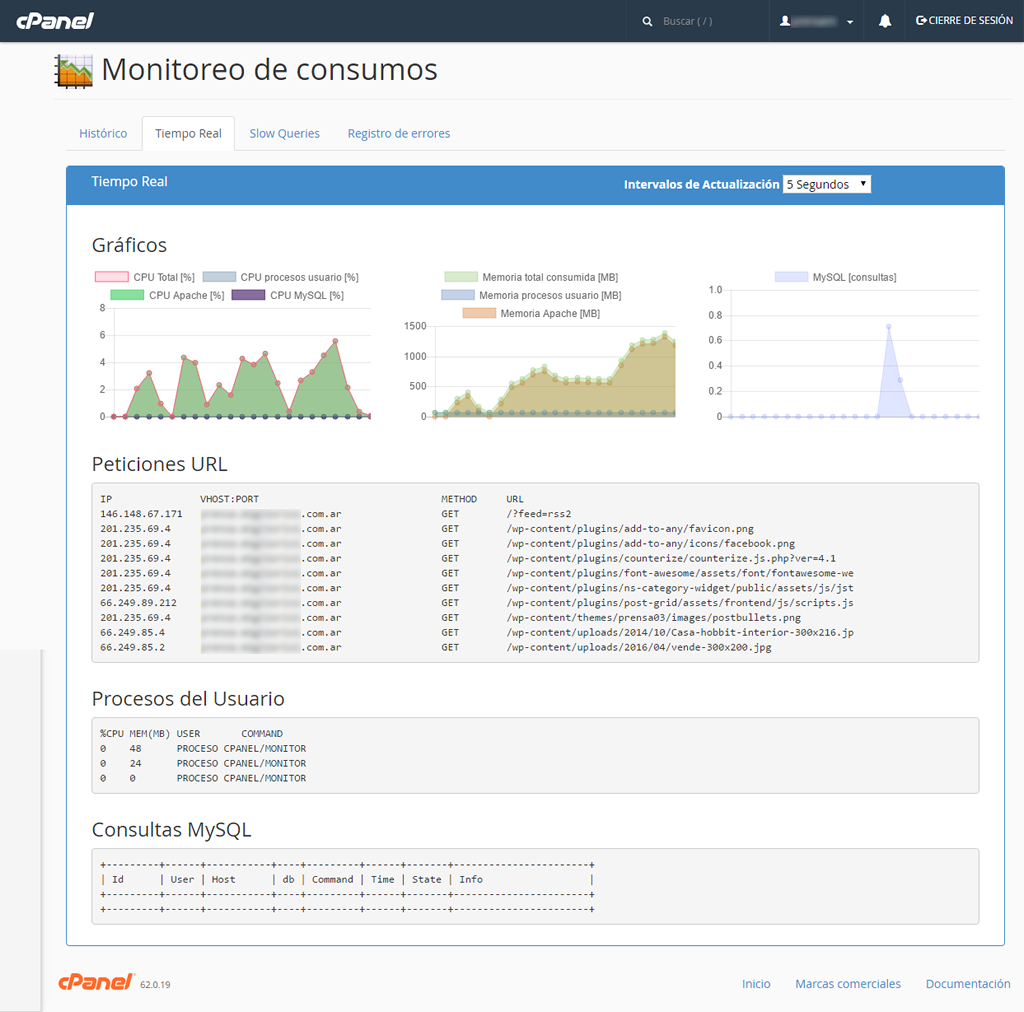Viewport: 1024px width, 1012px height.
Task: Hide the Memoria Apache series
Action: coord(479,314)
